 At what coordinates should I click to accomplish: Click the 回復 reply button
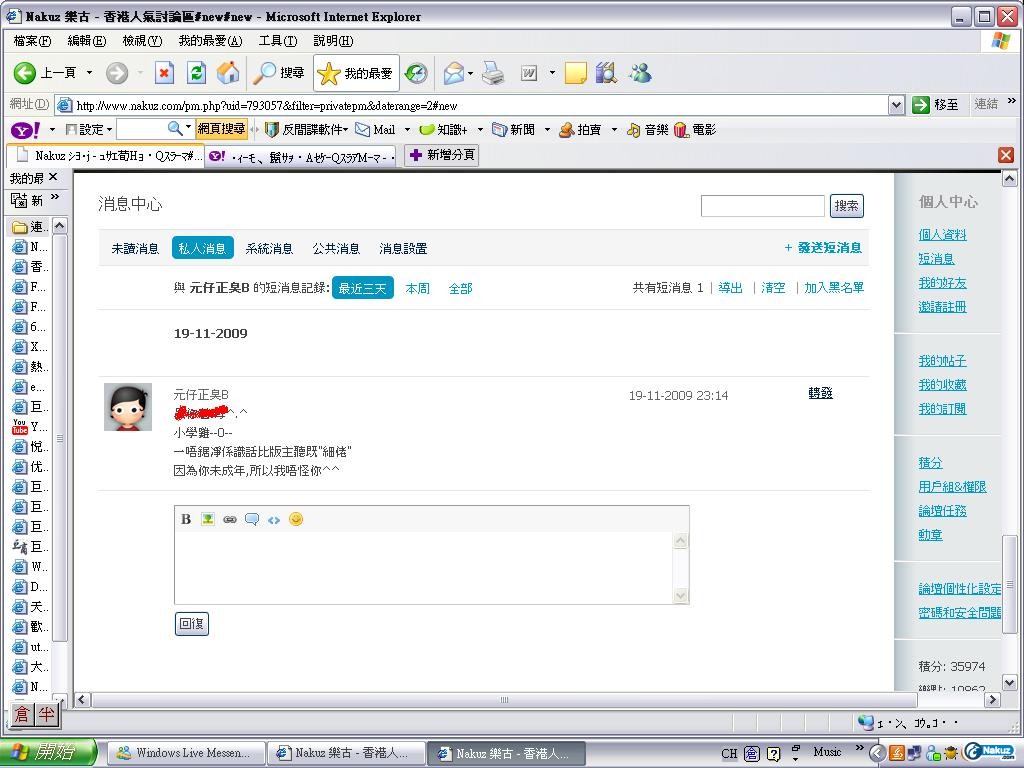pyautogui.click(x=191, y=624)
